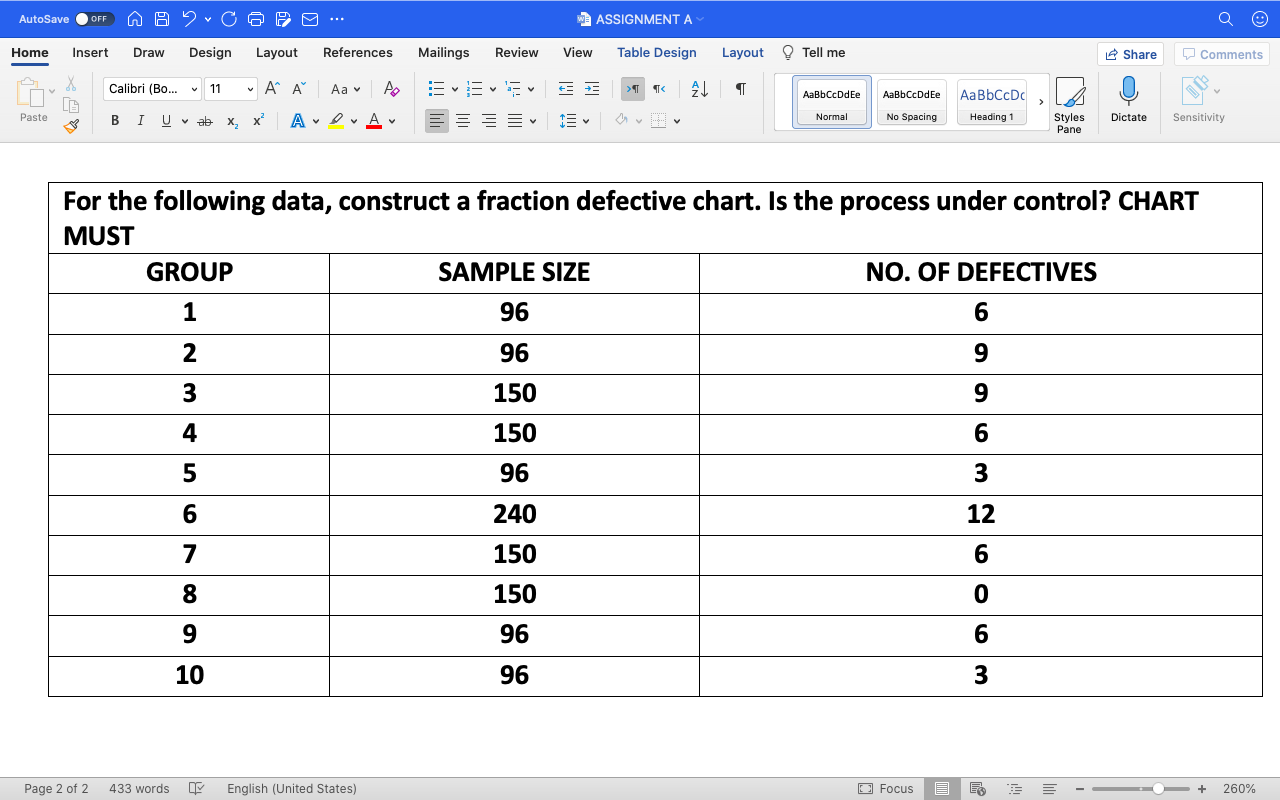Click the Email document icon
This screenshot has height=800, width=1280.
(x=309, y=18)
